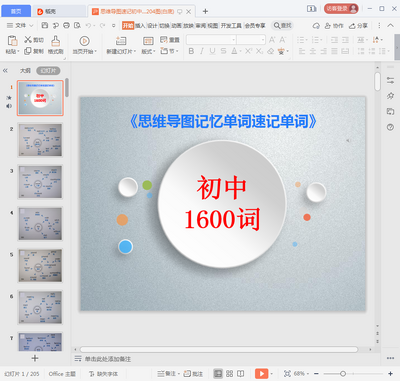
Task: Click the 协作 (Collaborate) button
Action: 334,25
